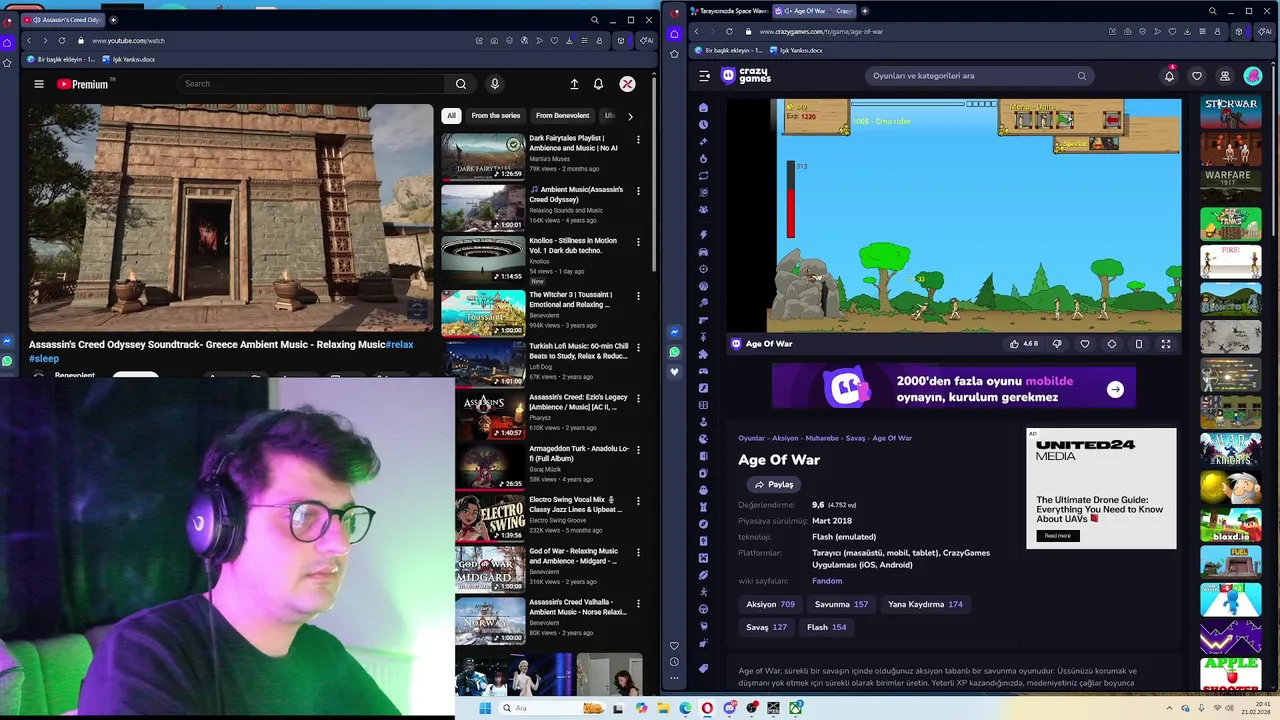Open YouTube notifications bell
1280x720 pixels.
(x=598, y=84)
